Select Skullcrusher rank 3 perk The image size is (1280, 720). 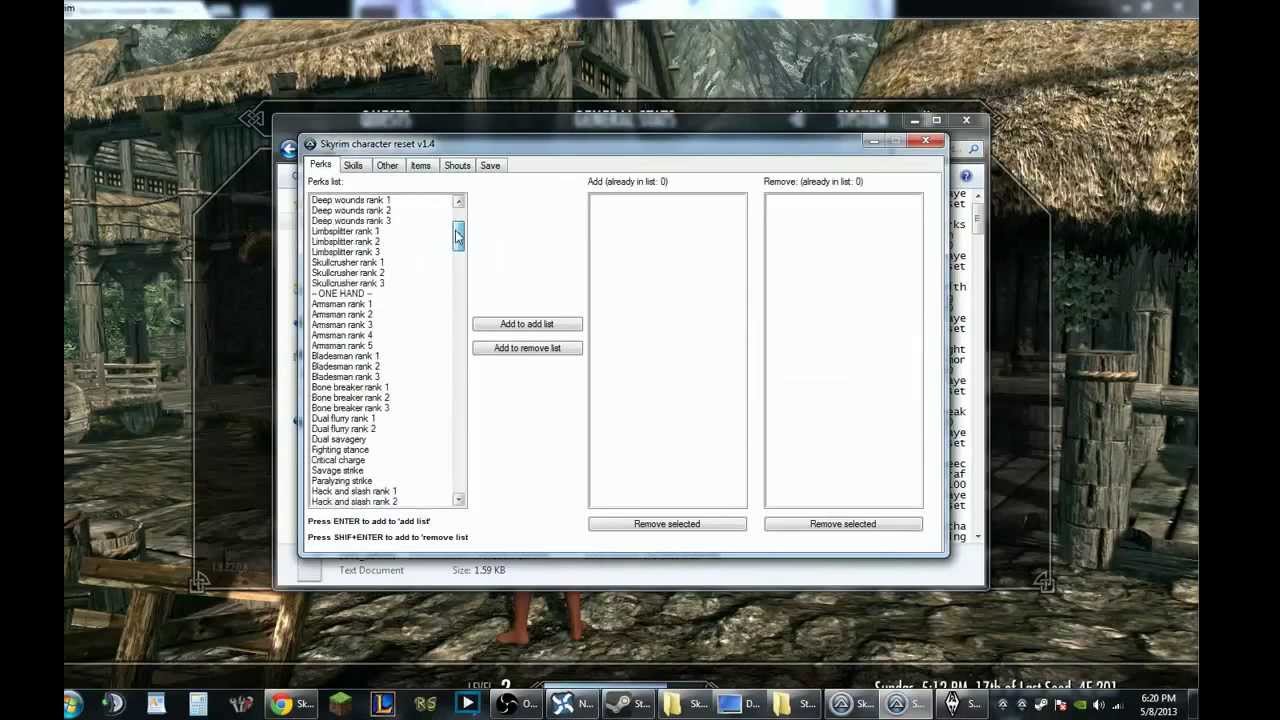pyautogui.click(x=348, y=283)
